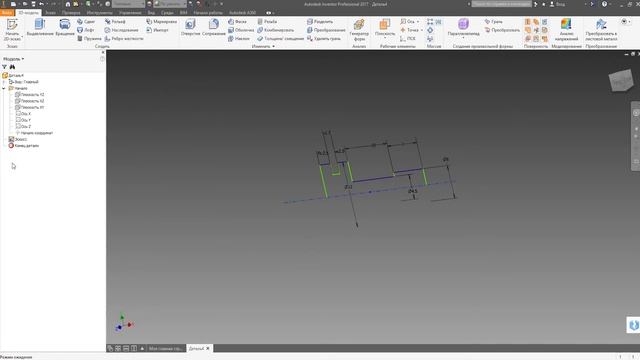Viewport: 640px width, 360px height.
Task: Click the filter icon in browser panel
Action: pos(4,67)
